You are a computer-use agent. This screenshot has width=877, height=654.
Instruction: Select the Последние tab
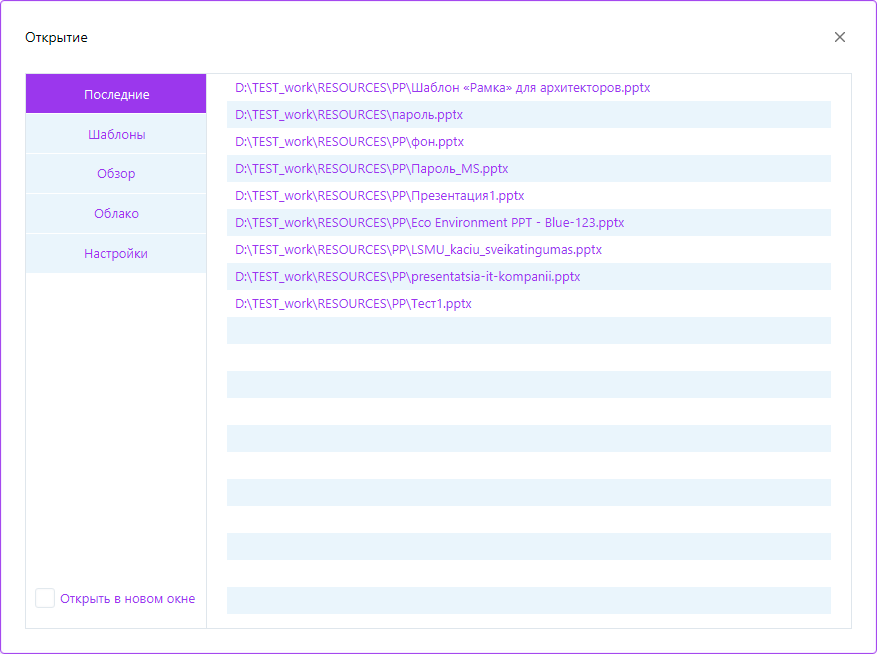pyautogui.click(x=116, y=94)
